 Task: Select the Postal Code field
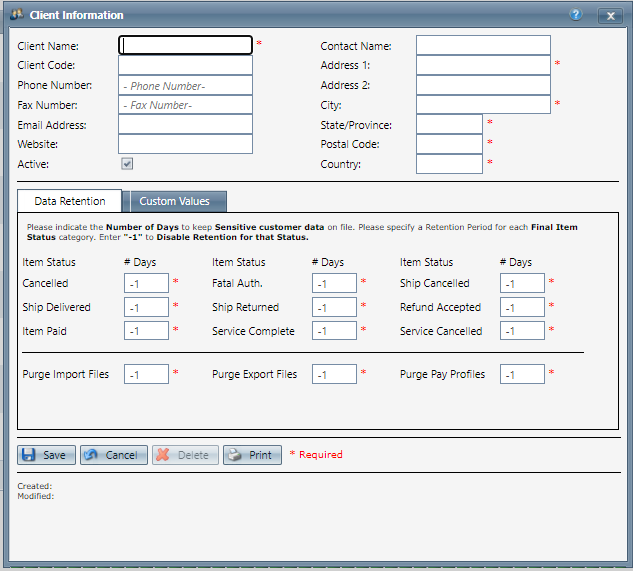(449, 144)
